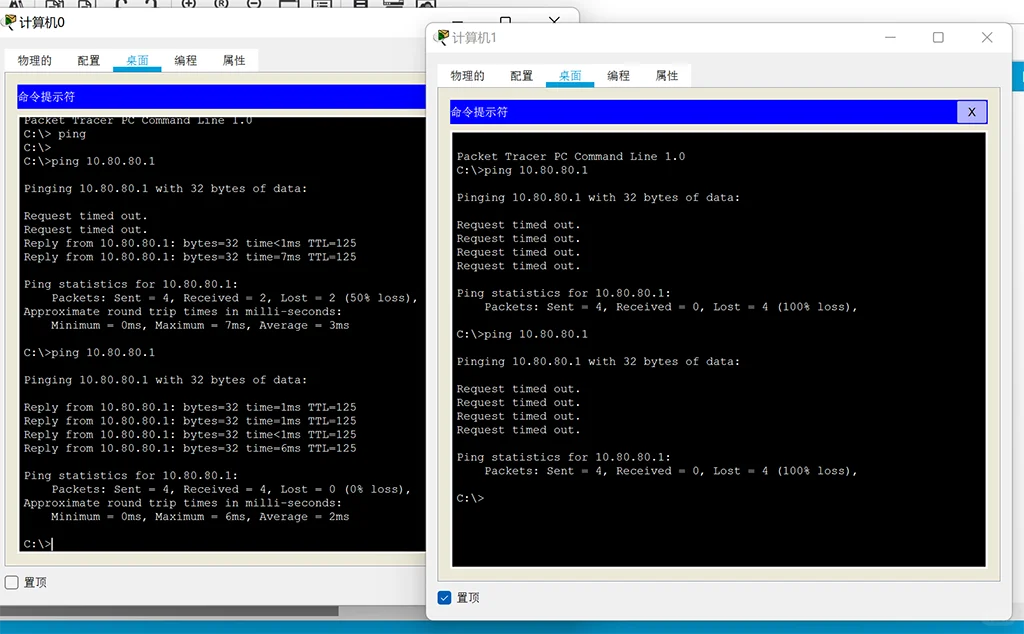Image resolution: width=1024 pixels, height=634 pixels.
Task: Minimize the 计算机1 window
Action: click(890, 37)
